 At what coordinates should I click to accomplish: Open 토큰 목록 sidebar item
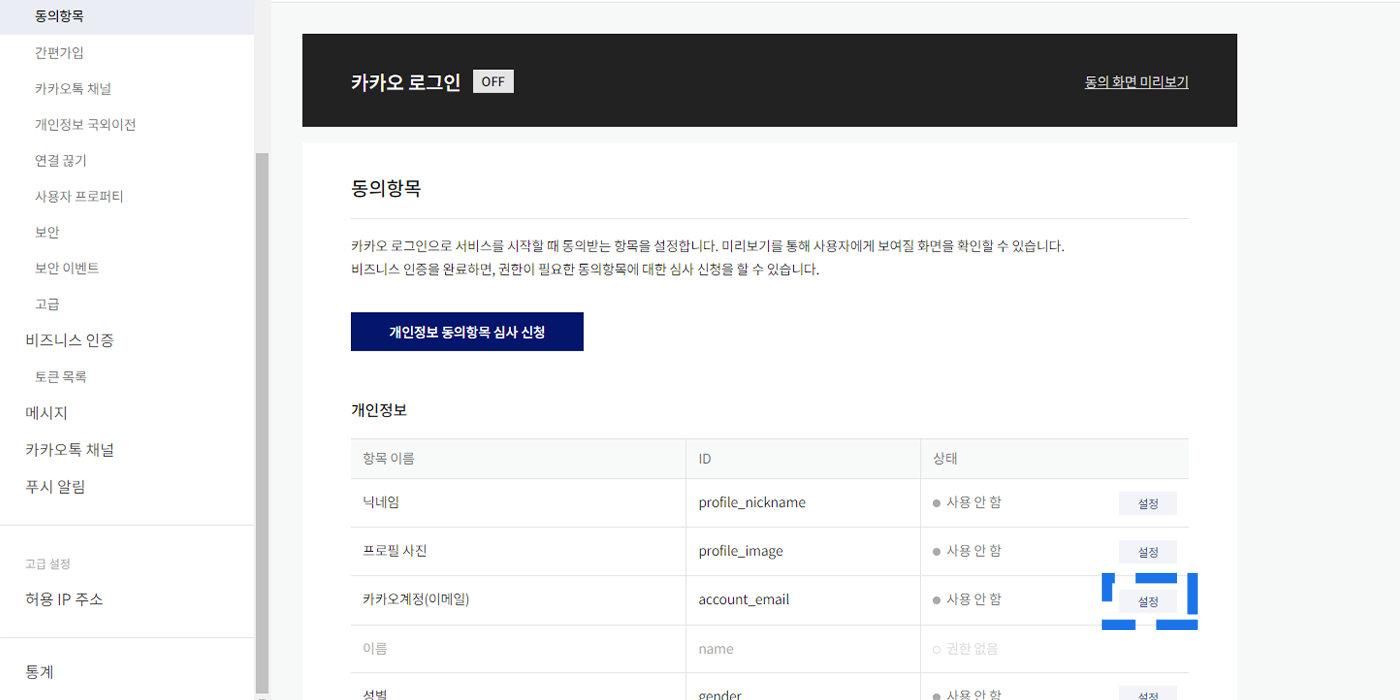pos(60,376)
